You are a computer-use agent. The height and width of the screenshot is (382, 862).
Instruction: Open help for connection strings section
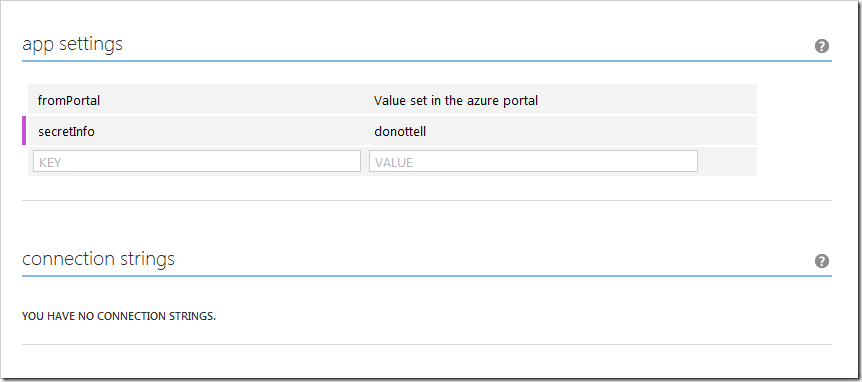point(821,261)
